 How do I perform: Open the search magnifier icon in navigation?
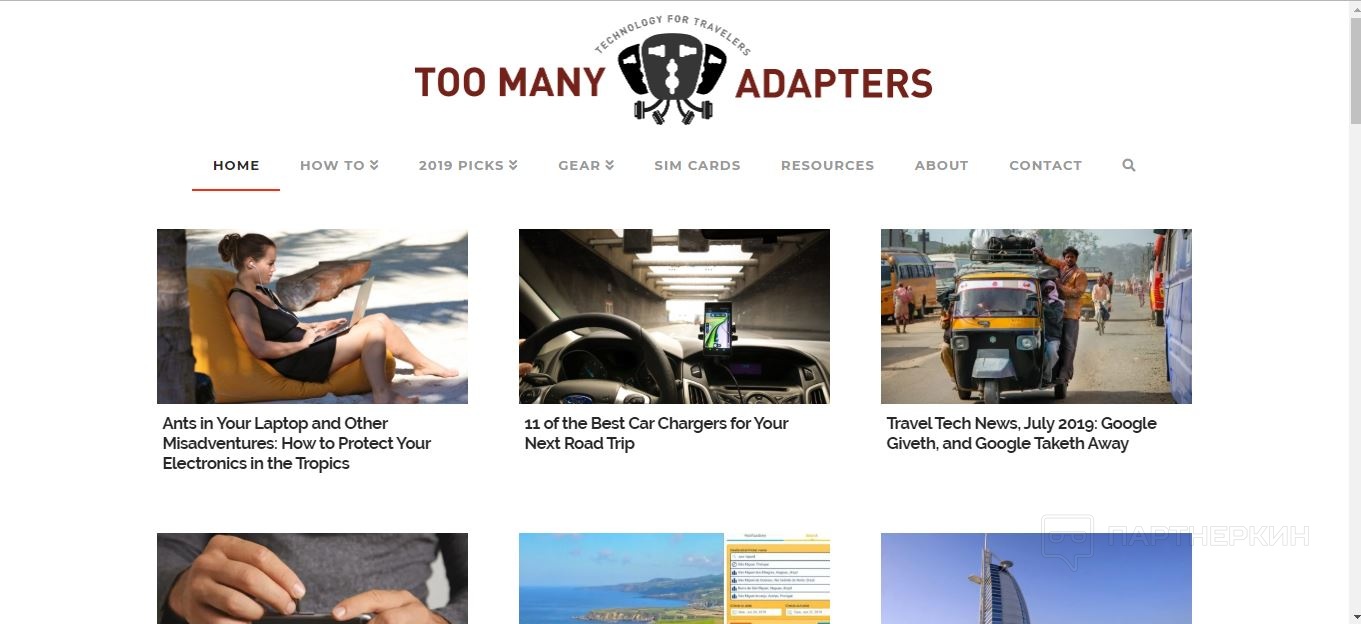1129,165
